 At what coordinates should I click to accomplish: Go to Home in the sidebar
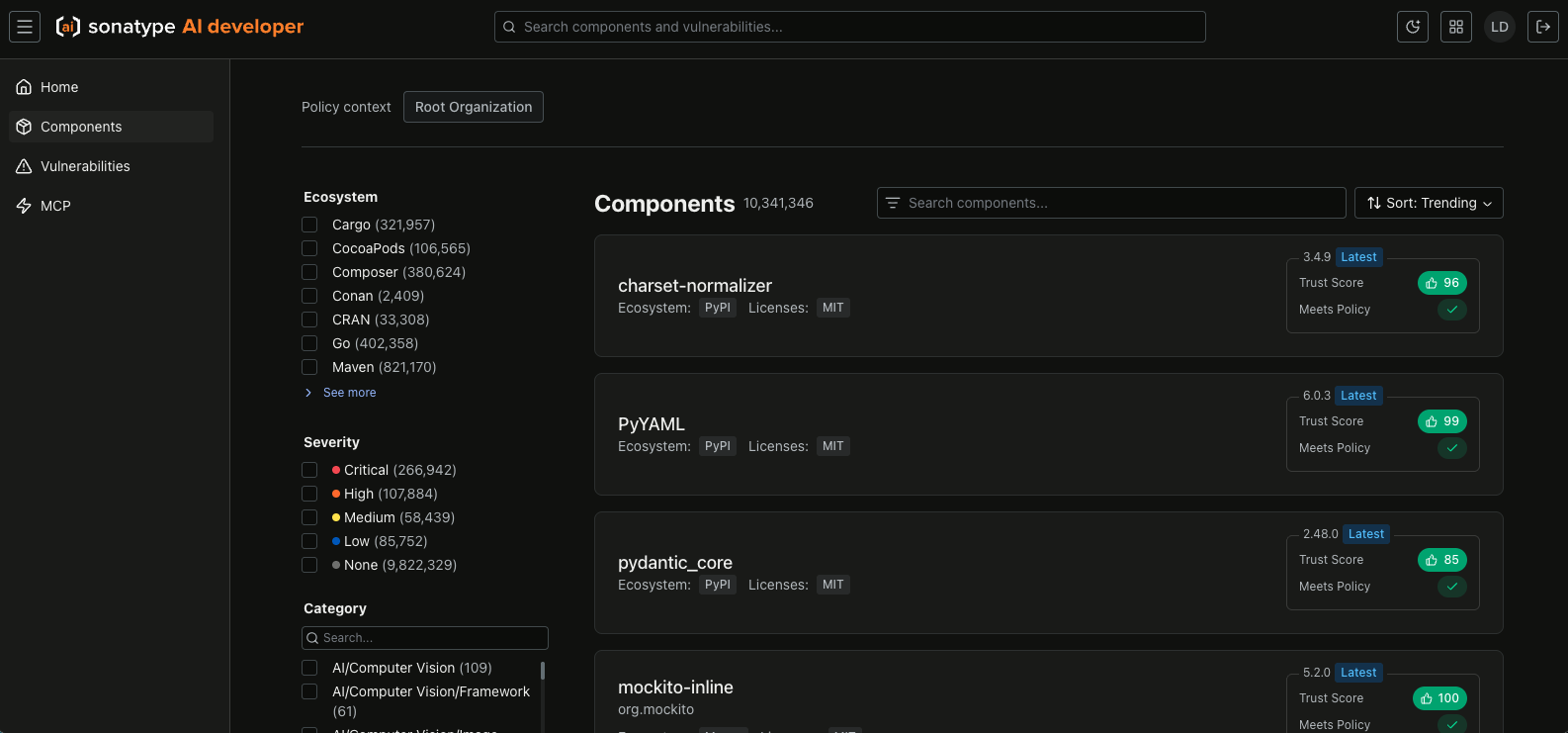tap(111, 87)
